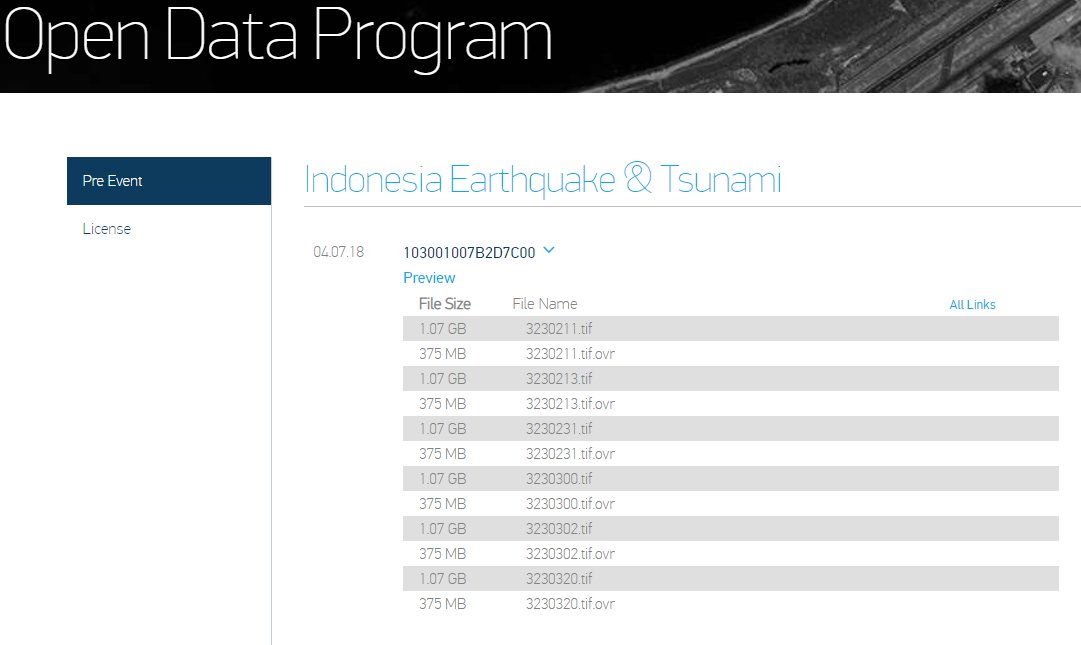This screenshot has width=1081, height=645.
Task: Click the All Links option
Action: click(972, 304)
